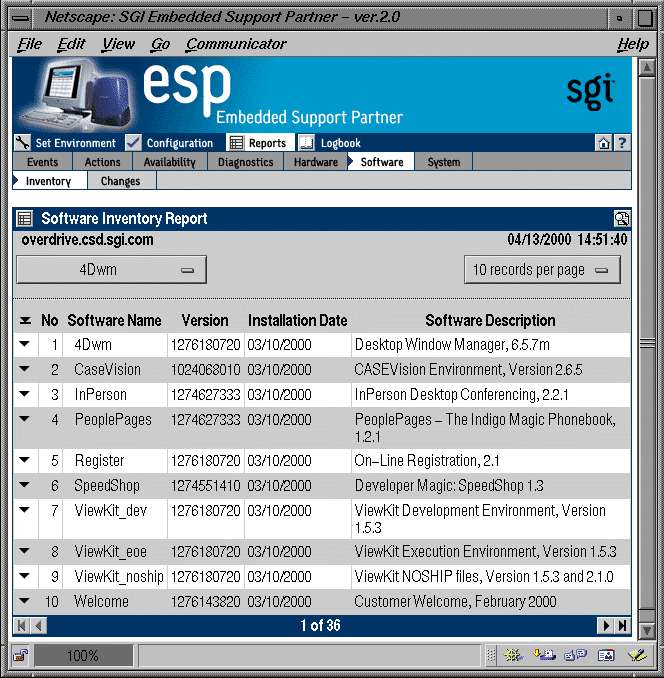664x678 pixels.
Task: Expand details for Register row
Action: coord(25,460)
